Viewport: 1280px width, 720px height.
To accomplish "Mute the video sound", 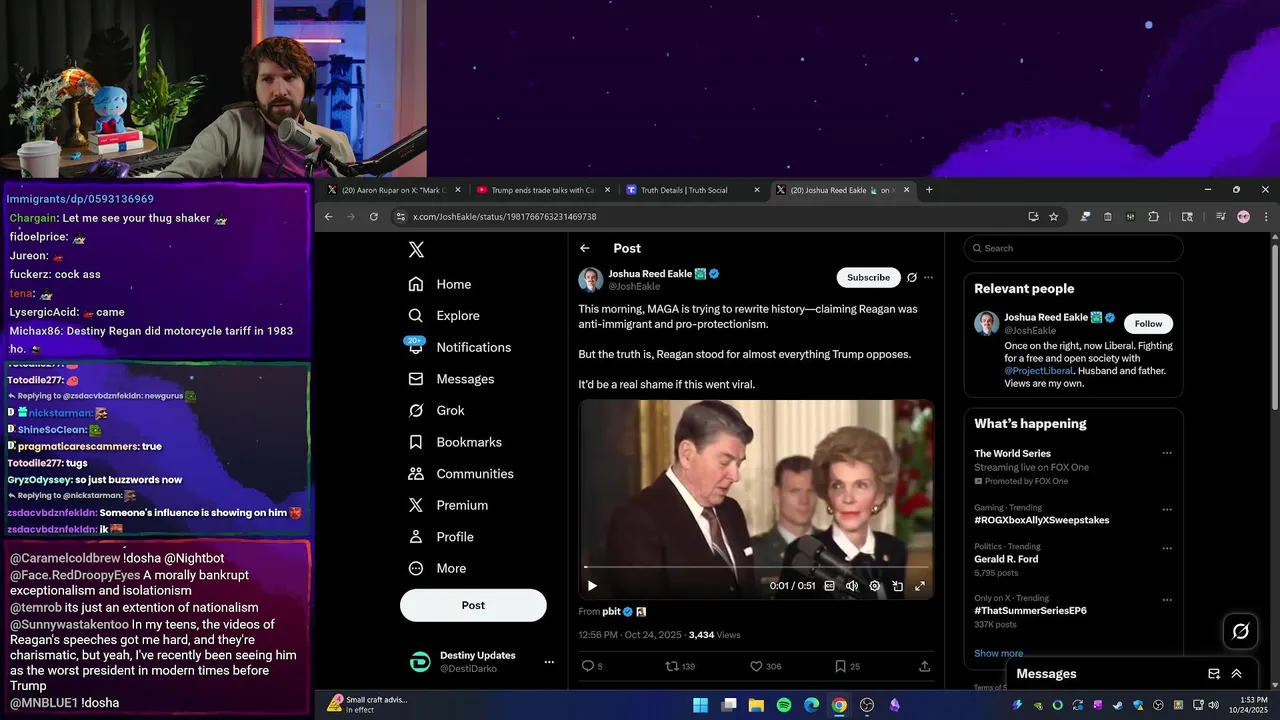I will click(x=852, y=586).
